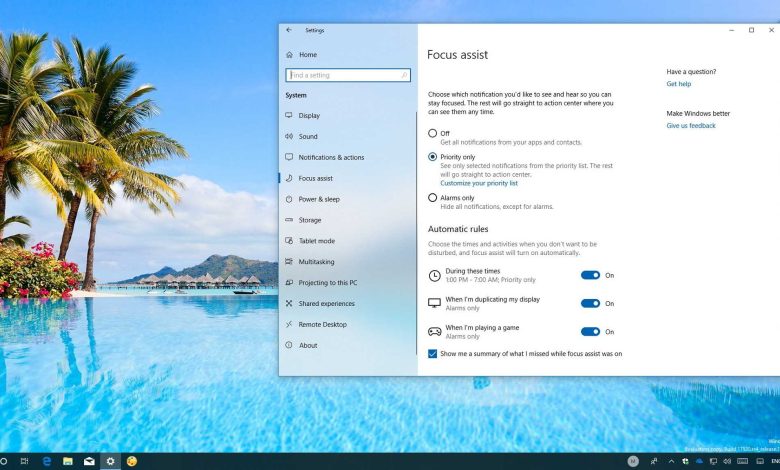Select Notifications & actions in sidebar

tap(331, 157)
